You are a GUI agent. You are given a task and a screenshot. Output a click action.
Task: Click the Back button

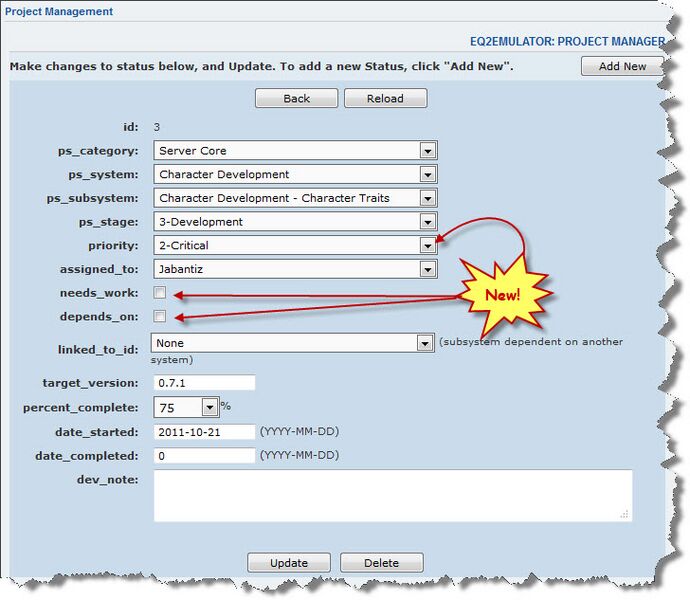[296, 98]
